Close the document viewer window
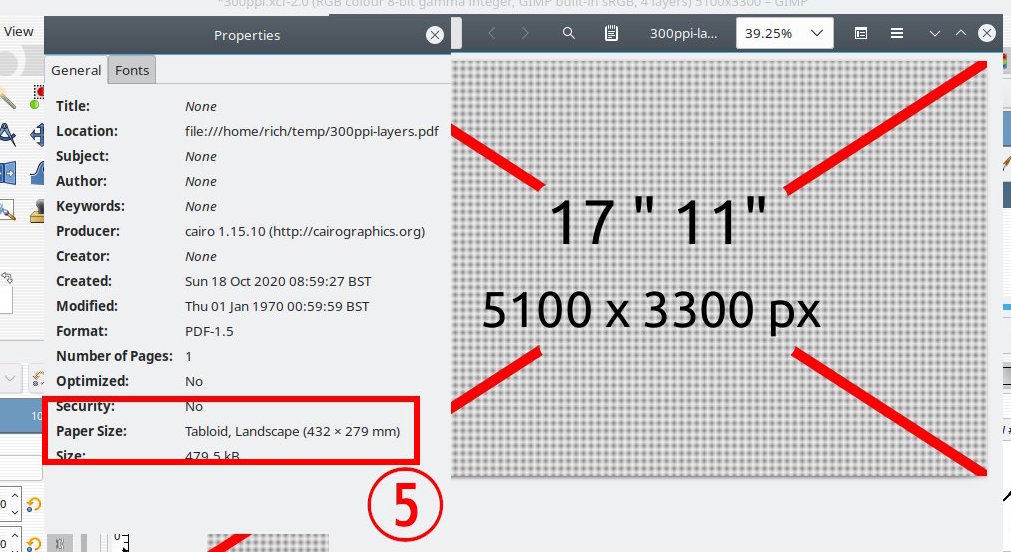This screenshot has width=1011, height=552. pos(987,33)
